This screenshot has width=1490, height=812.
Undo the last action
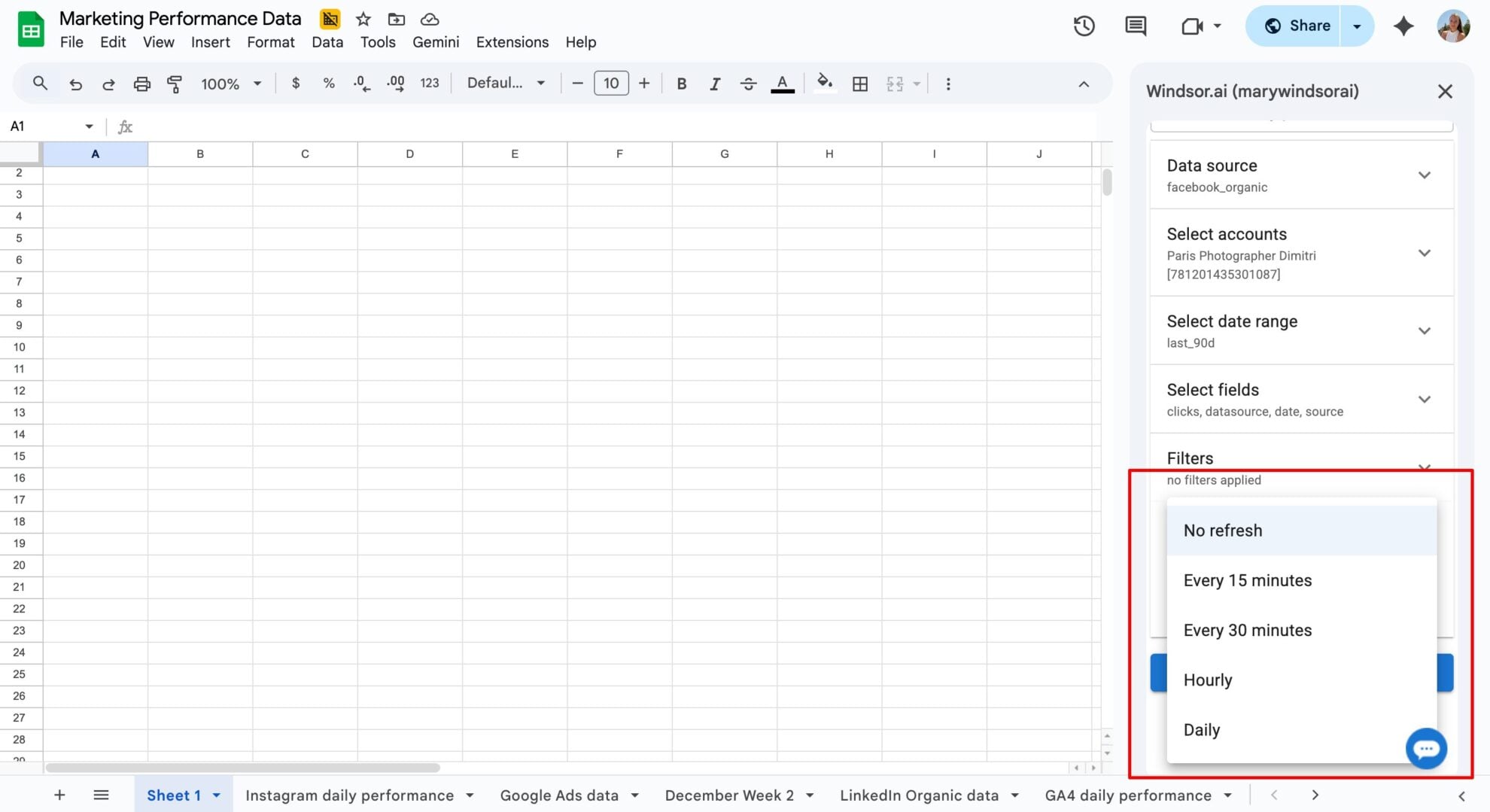point(75,84)
